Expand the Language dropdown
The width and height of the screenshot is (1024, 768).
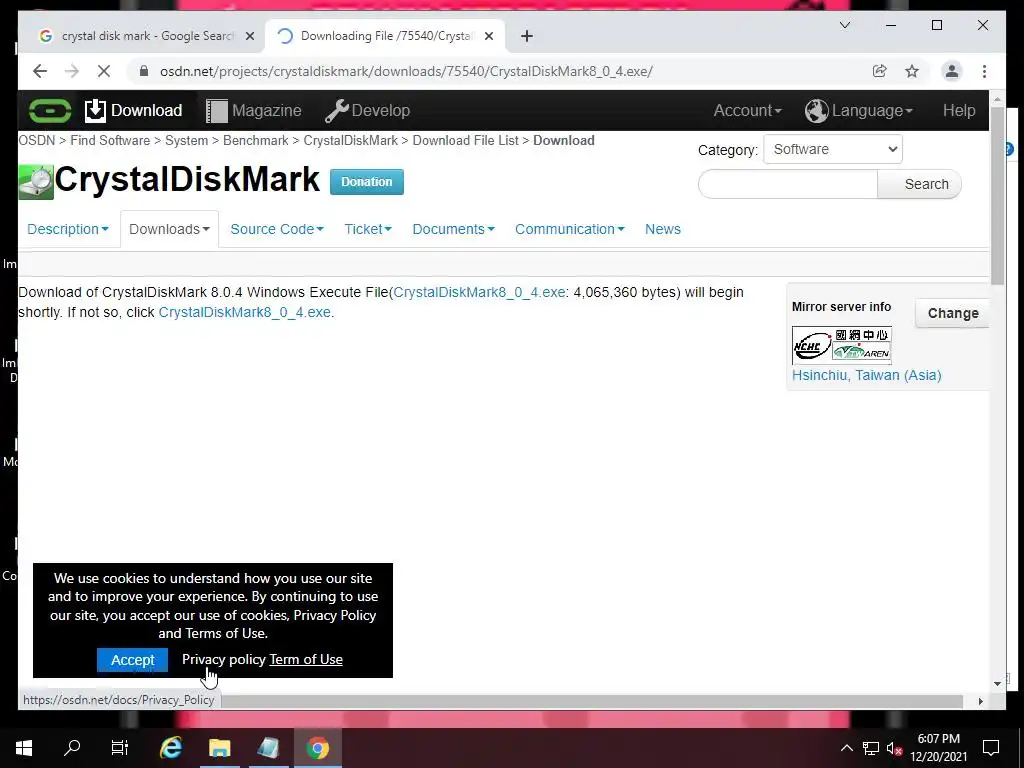point(872,110)
